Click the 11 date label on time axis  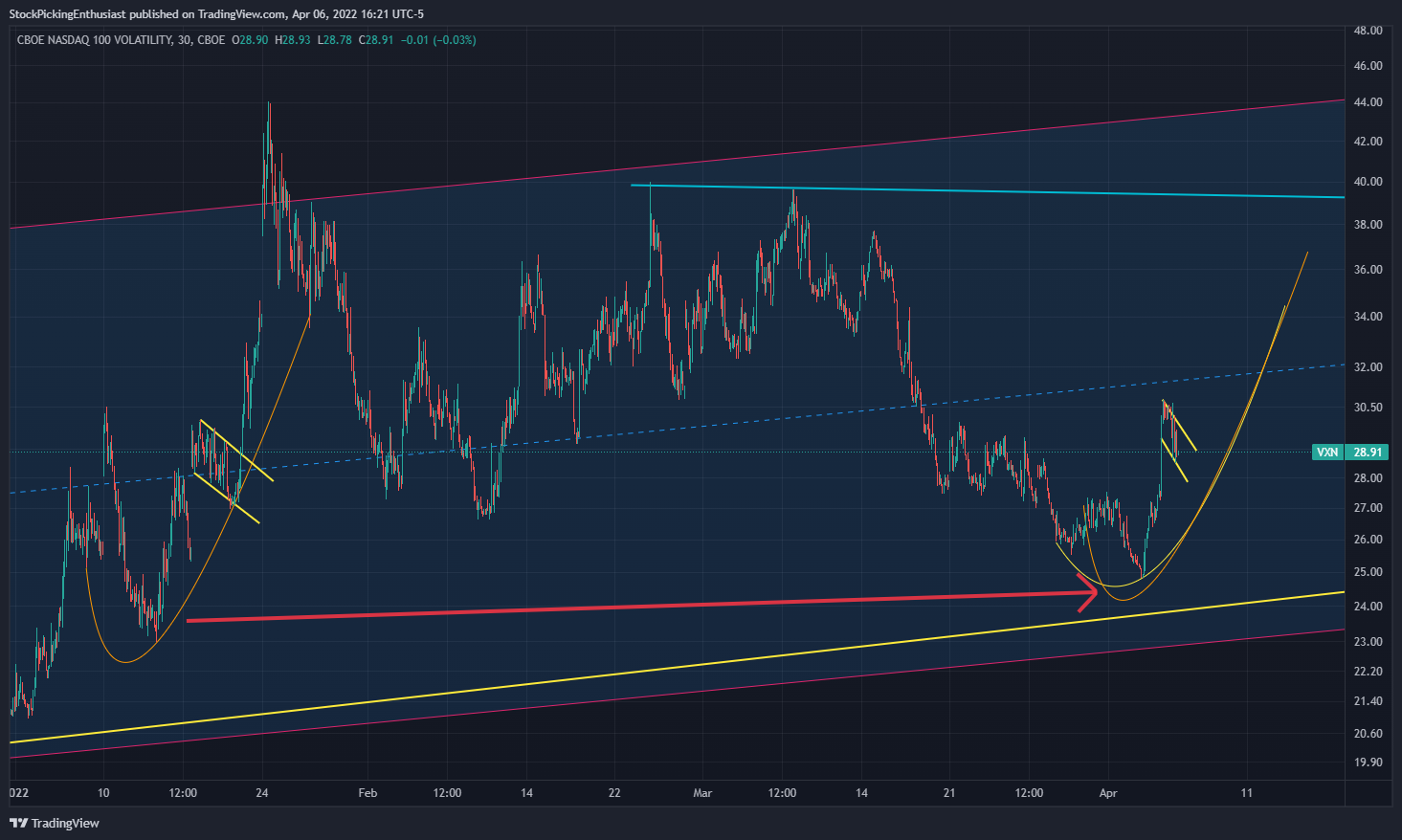1246,793
